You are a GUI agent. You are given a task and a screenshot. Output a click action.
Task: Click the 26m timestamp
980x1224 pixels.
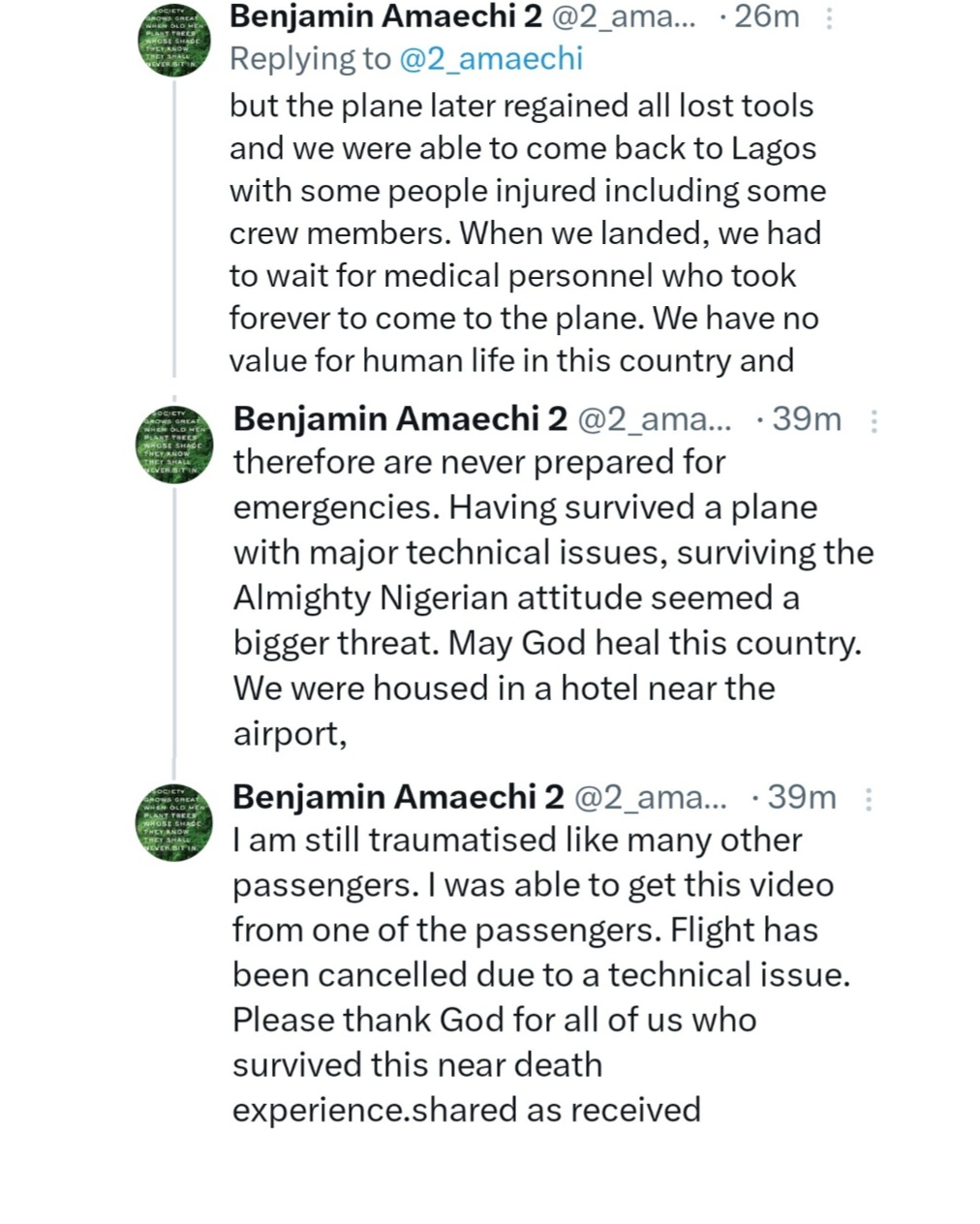click(x=767, y=16)
